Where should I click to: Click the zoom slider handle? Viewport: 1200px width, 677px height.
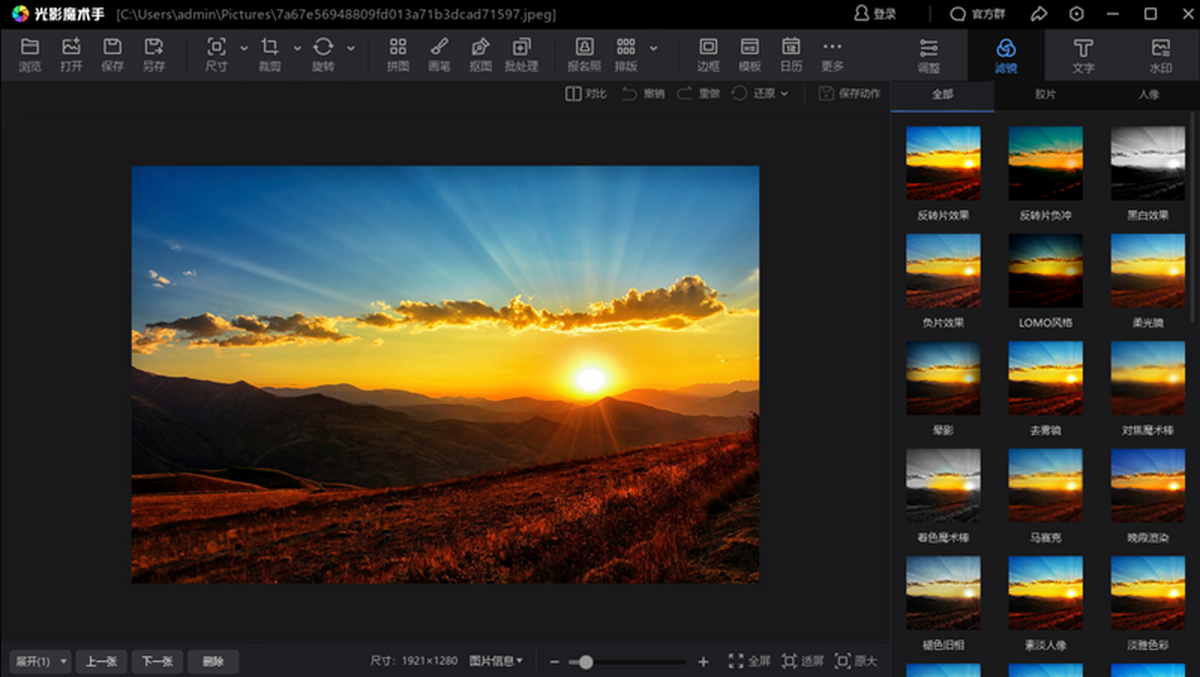(586, 661)
